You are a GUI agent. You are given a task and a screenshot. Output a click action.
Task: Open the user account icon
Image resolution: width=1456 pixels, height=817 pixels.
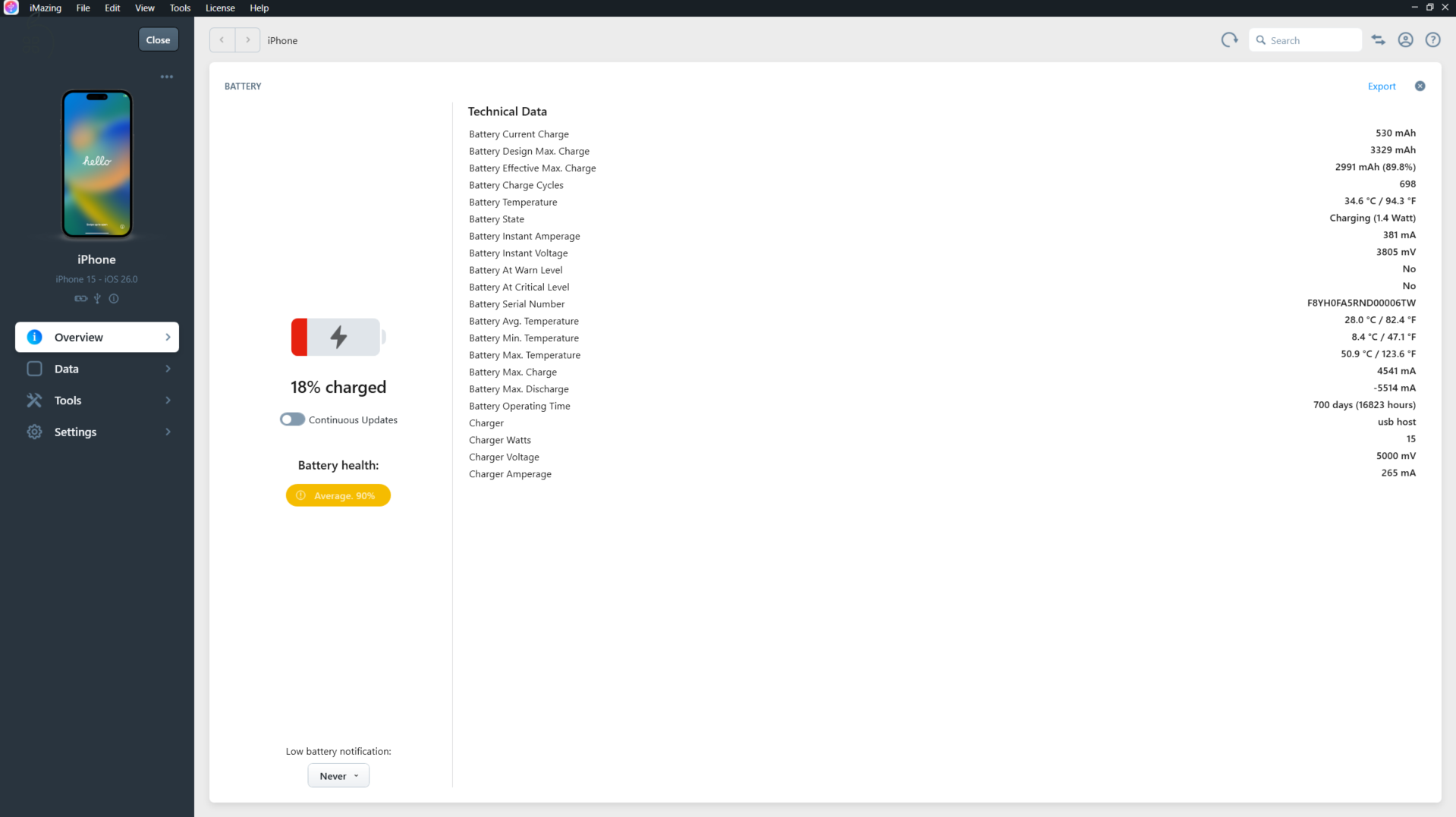tap(1405, 40)
